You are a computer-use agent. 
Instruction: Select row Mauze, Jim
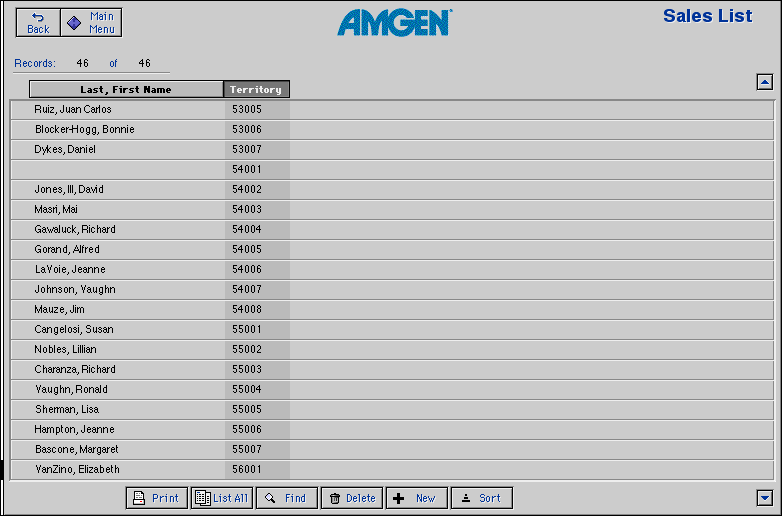click(x=392, y=310)
